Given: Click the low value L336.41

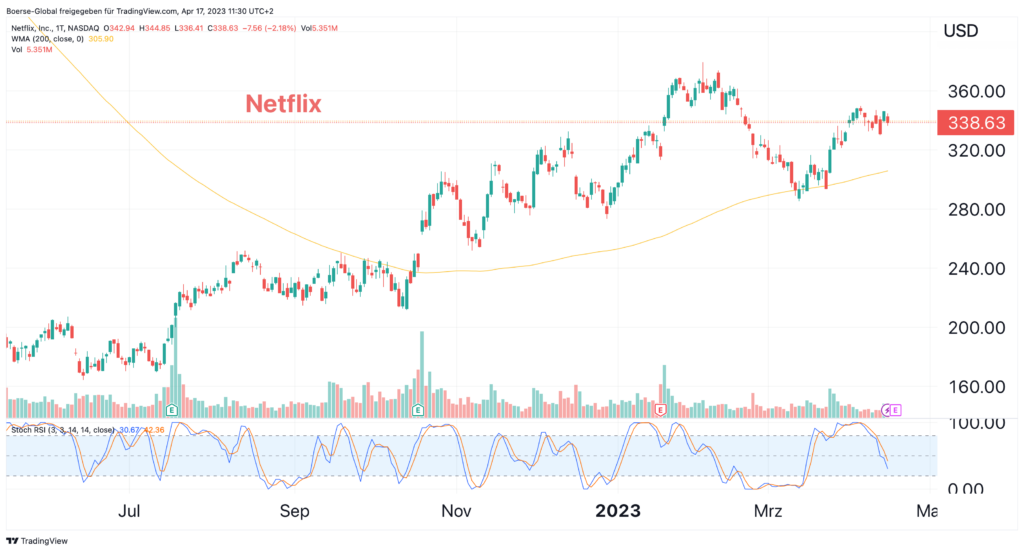Looking at the screenshot, I should point(189,28).
